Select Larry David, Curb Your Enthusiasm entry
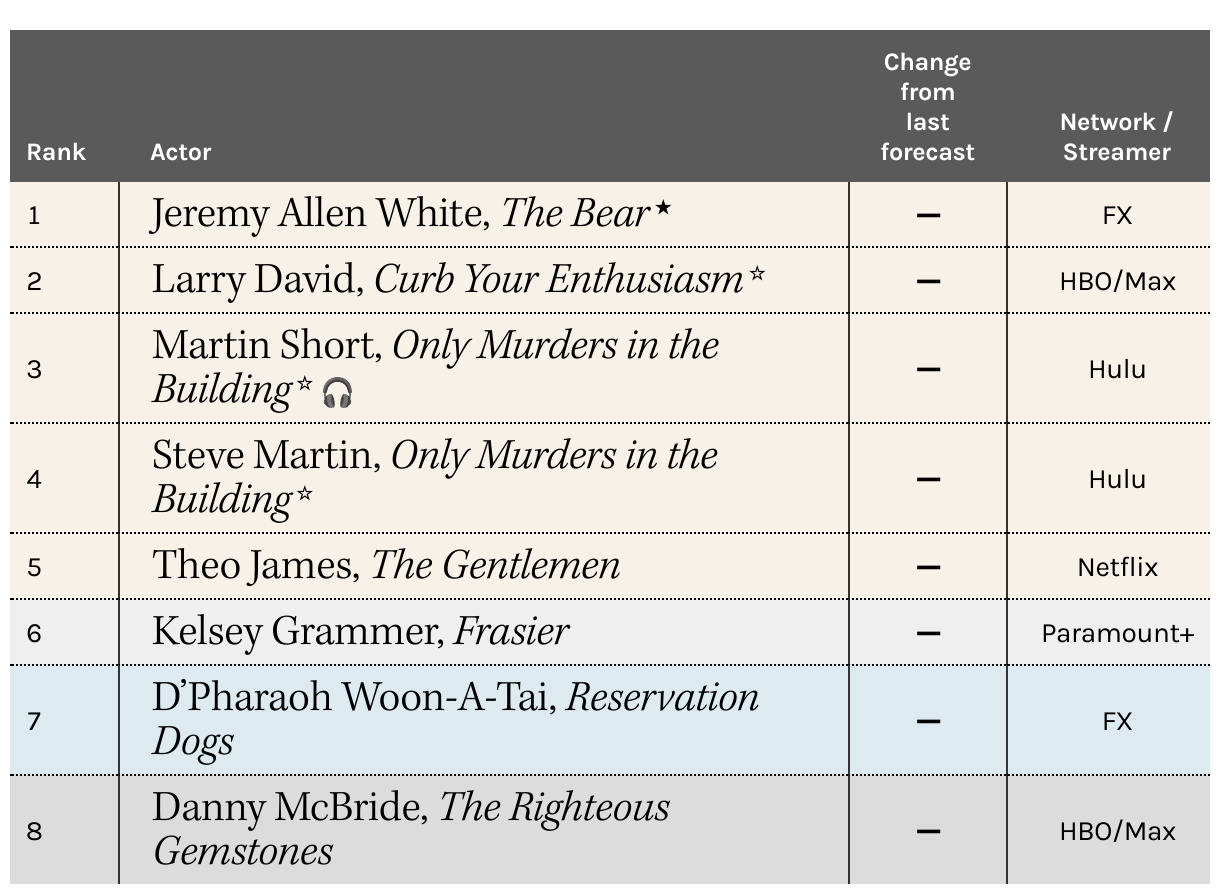Image resolution: width=1220 pixels, height=894 pixels. [458, 279]
